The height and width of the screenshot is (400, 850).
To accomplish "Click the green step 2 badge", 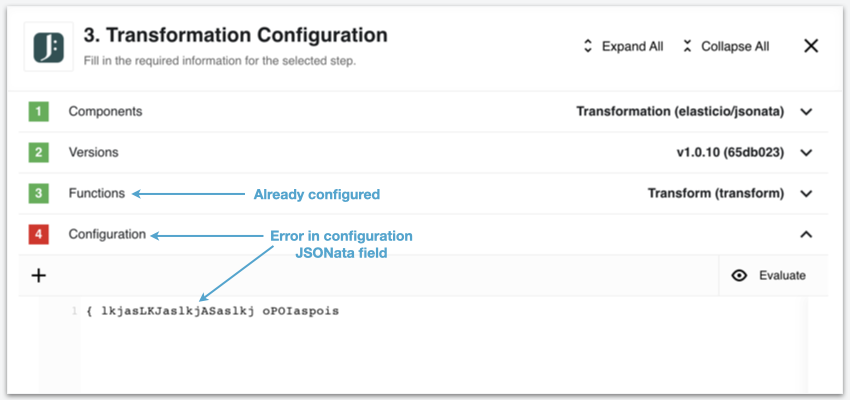I will [x=38, y=153].
